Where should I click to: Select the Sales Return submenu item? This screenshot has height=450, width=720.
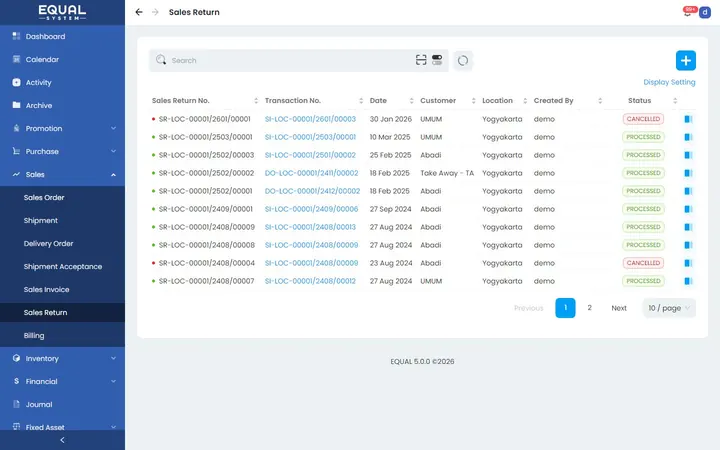pyautogui.click(x=62, y=312)
